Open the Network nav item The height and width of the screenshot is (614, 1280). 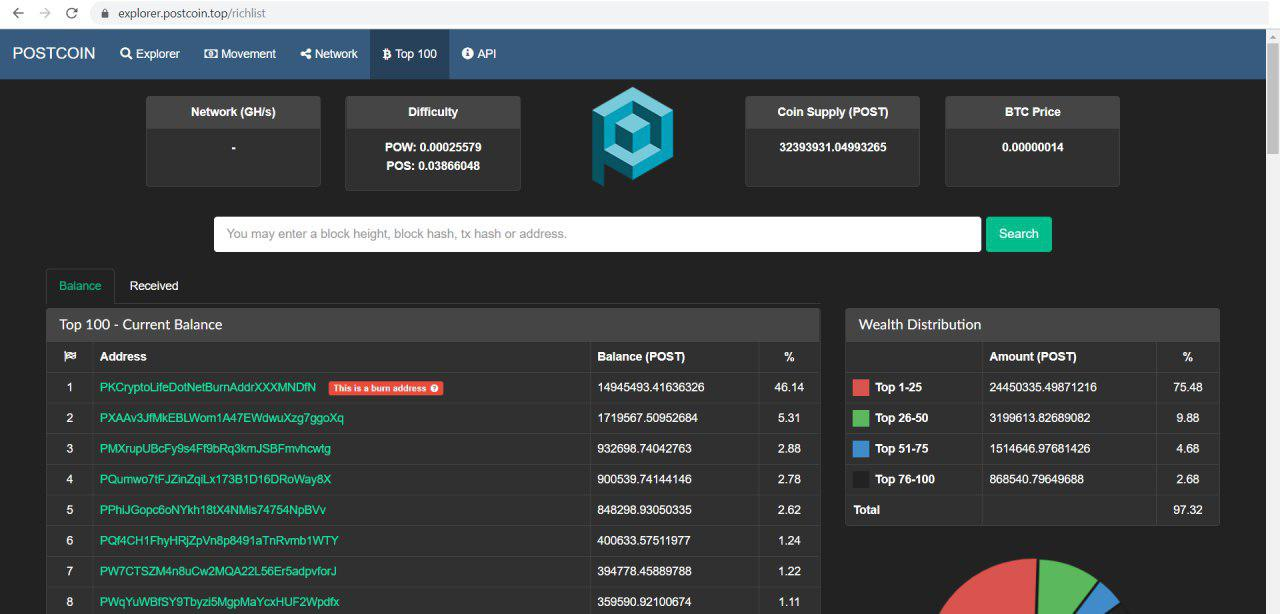tap(328, 54)
